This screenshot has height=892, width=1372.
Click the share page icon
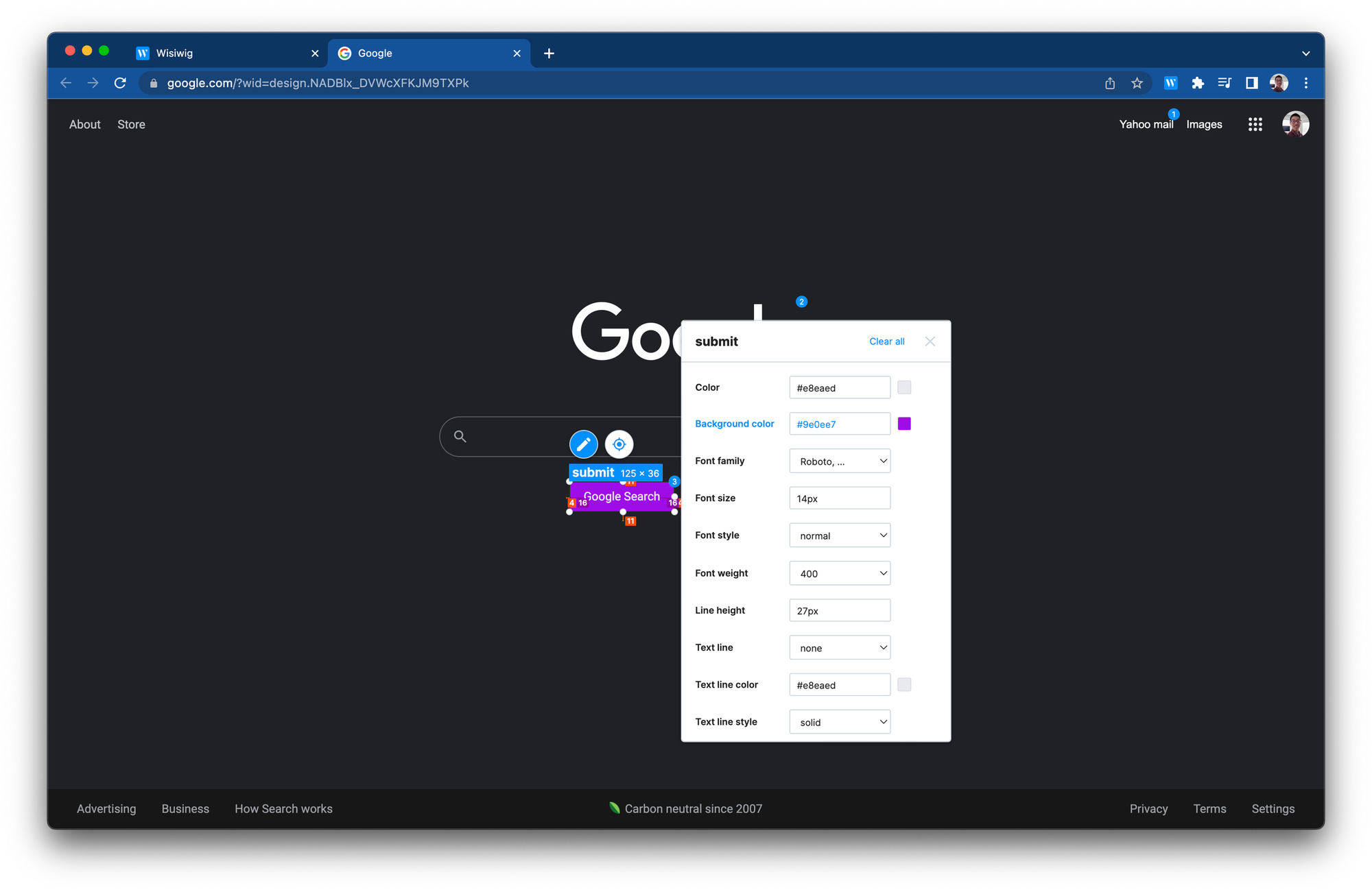pos(1110,83)
